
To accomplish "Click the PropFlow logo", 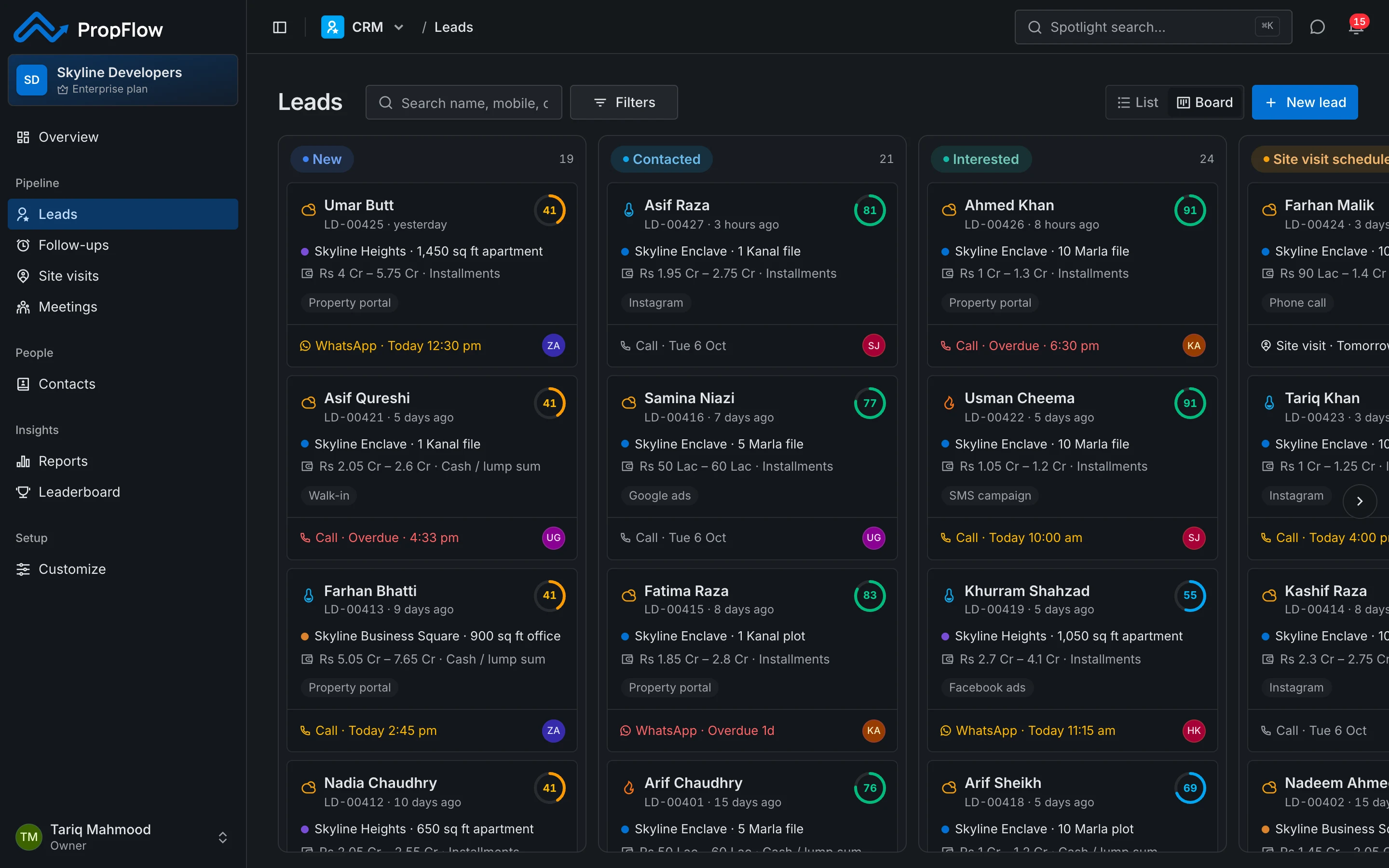I will [88, 28].
